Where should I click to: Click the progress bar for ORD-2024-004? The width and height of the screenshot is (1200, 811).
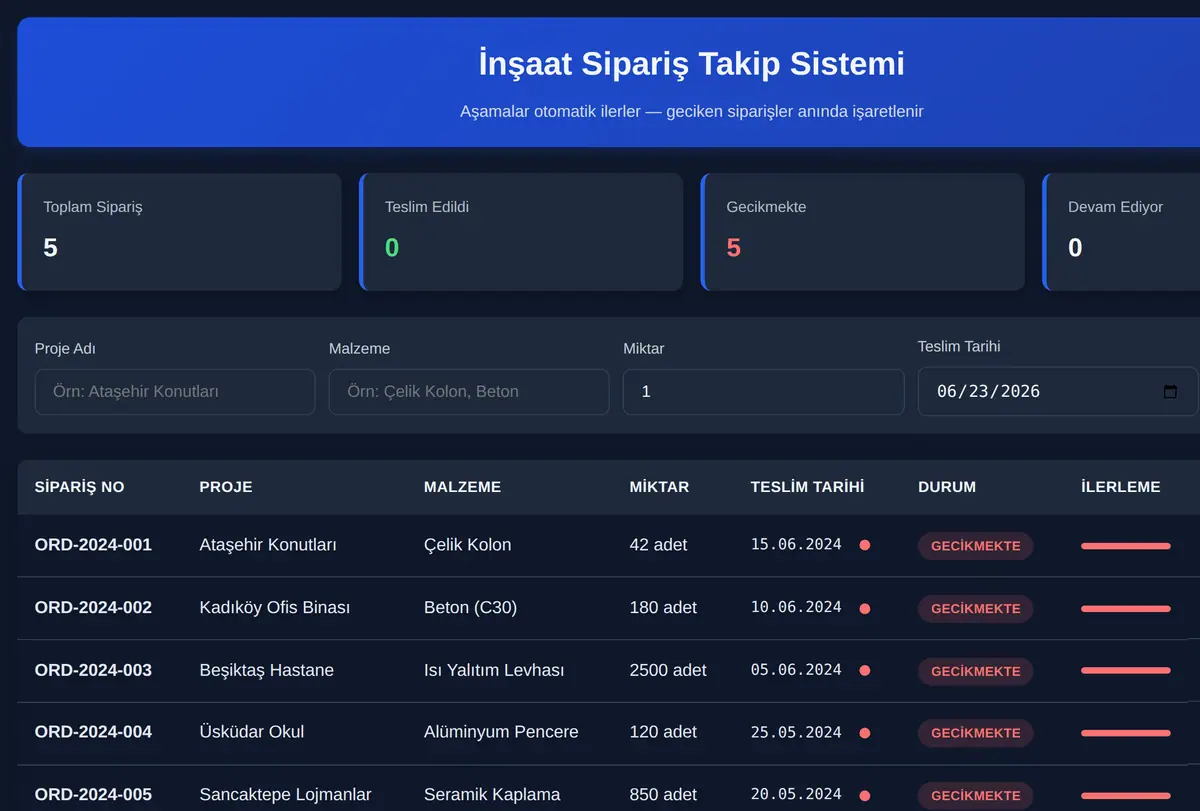(x=1126, y=733)
